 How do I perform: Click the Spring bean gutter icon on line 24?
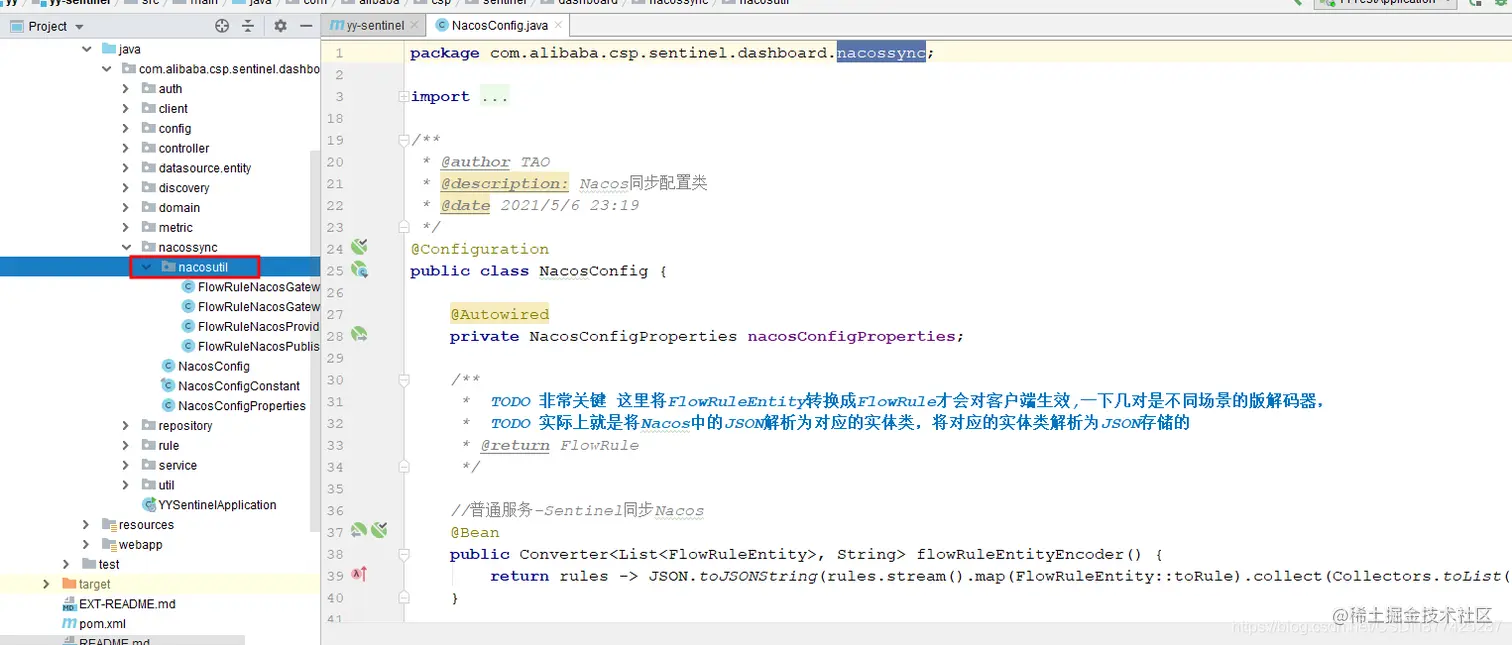[x=359, y=247]
